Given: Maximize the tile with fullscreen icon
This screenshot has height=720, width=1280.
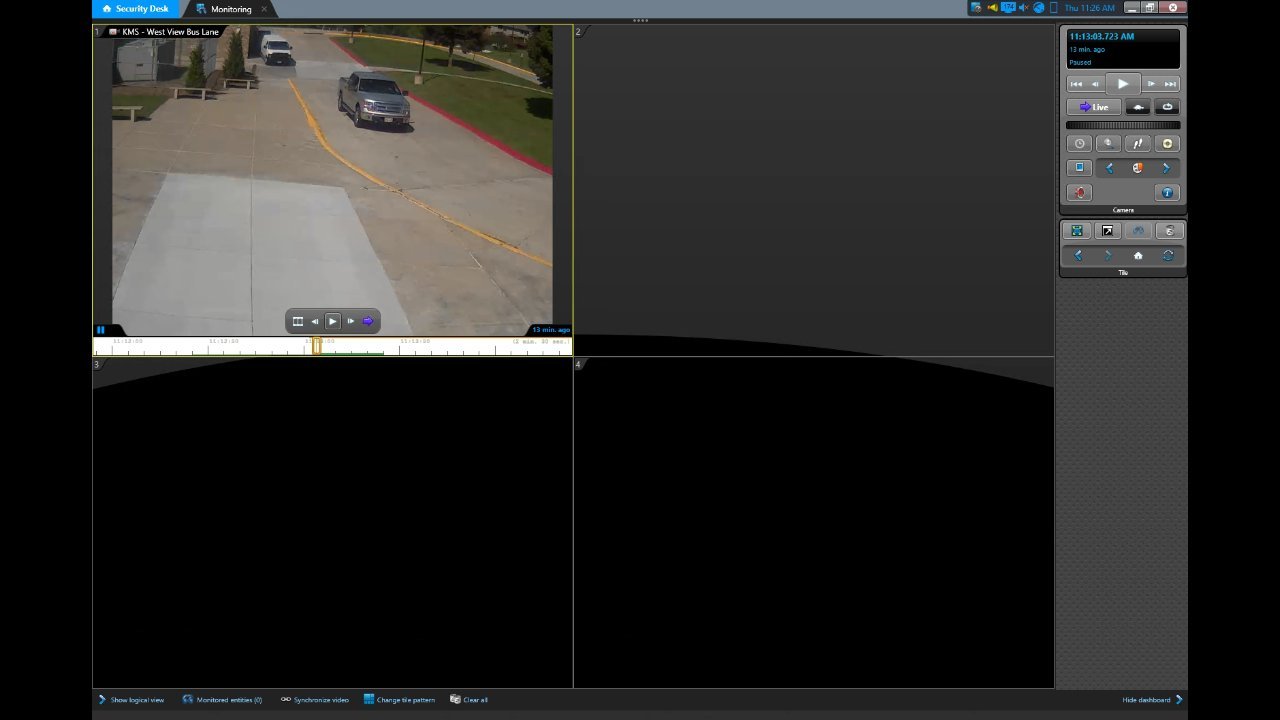Looking at the screenshot, I should point(1077,231).
